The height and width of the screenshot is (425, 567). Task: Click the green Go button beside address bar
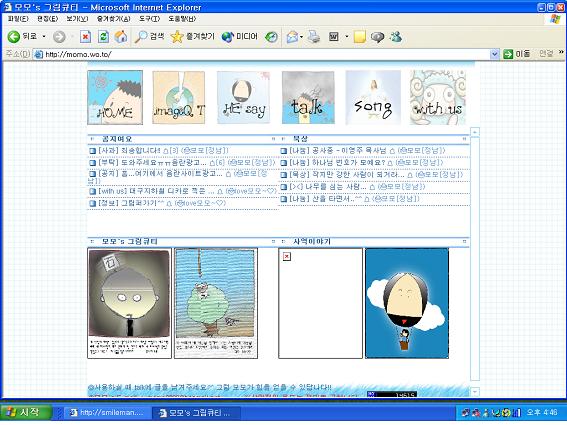508,54
